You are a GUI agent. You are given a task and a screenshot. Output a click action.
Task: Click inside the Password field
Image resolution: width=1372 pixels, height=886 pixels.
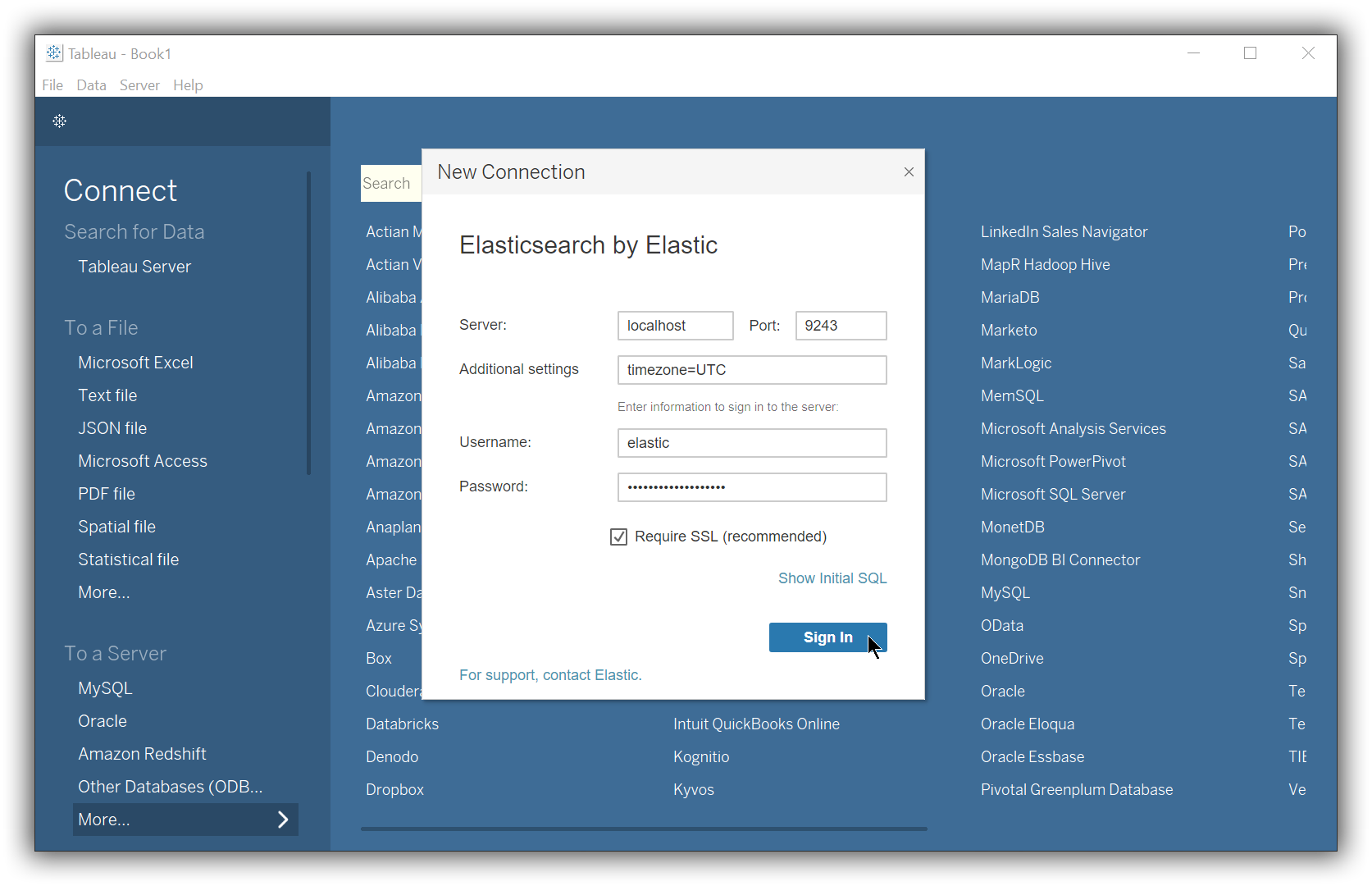(x=751, y=486)
